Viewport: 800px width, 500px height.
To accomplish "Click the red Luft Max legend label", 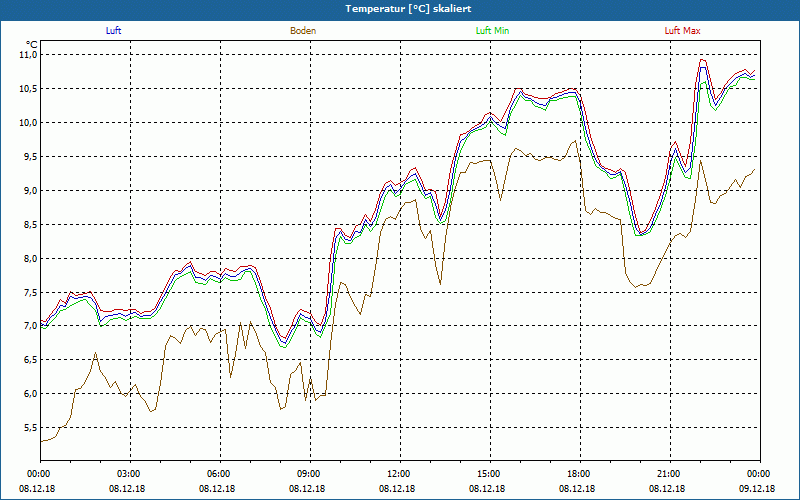I will pos(683,31).
